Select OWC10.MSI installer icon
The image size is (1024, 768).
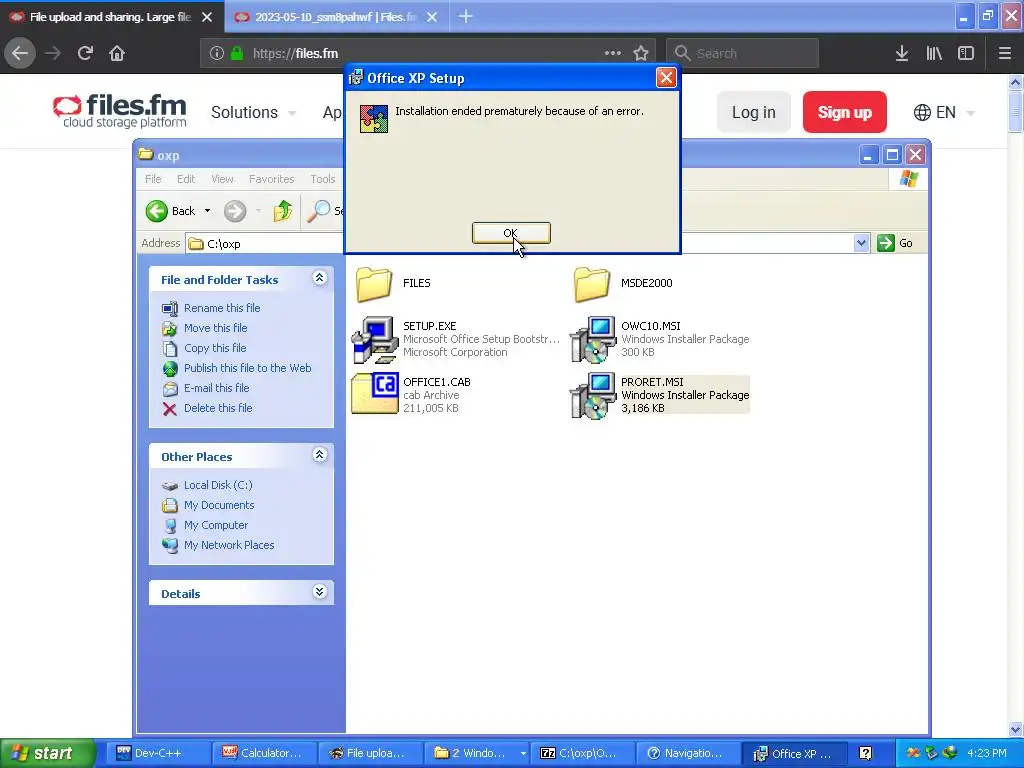point(593,339)
